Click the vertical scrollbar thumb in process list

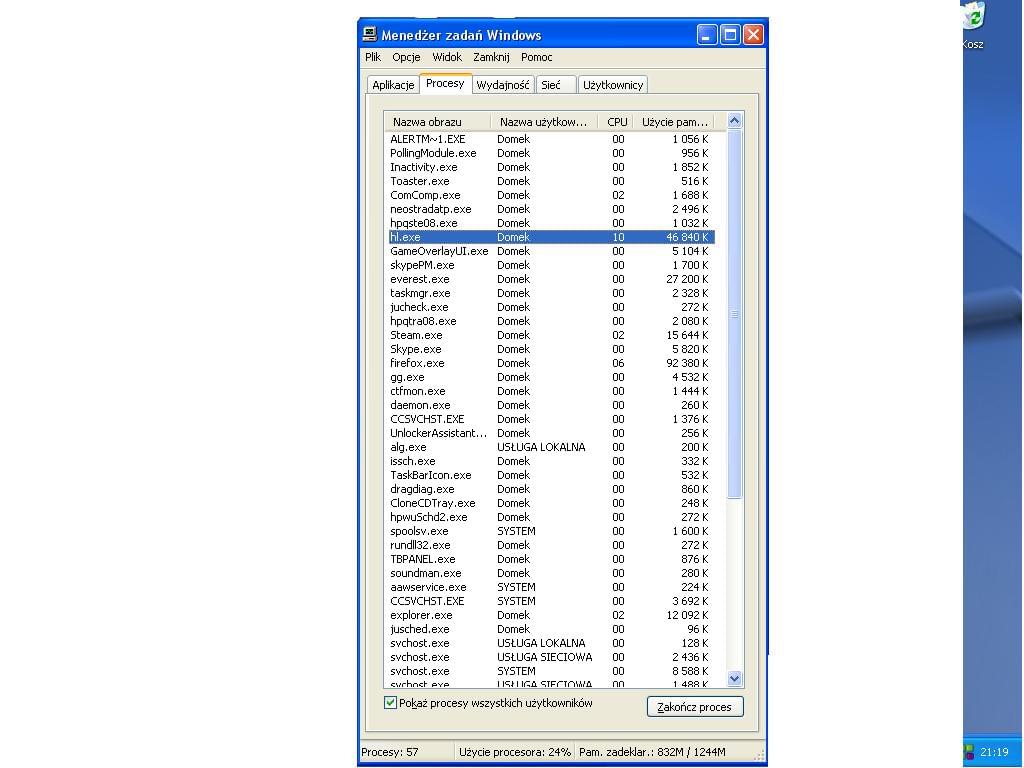click(x=734, y=313)
